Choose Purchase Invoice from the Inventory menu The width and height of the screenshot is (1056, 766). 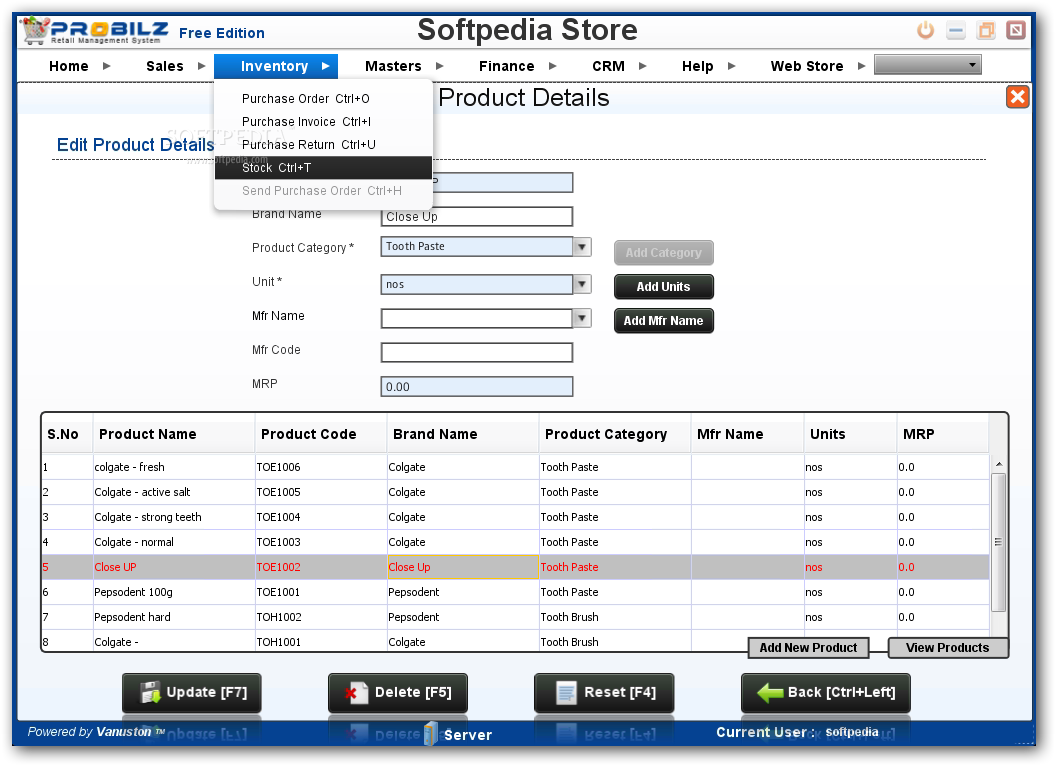click(323, 121)
